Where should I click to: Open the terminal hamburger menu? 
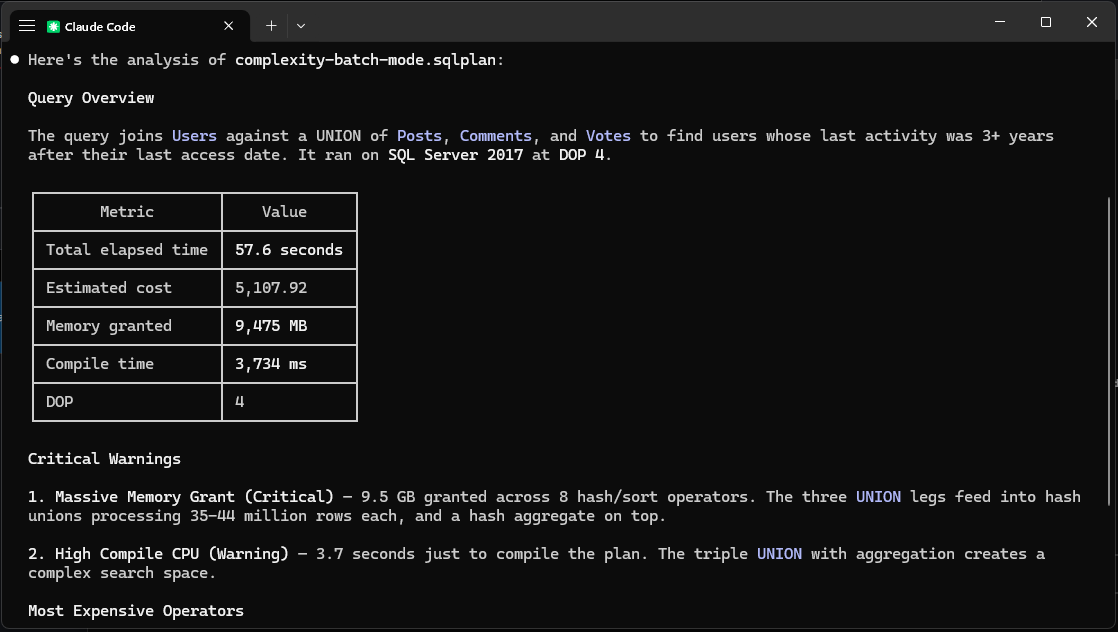click(x=26, y=25)
